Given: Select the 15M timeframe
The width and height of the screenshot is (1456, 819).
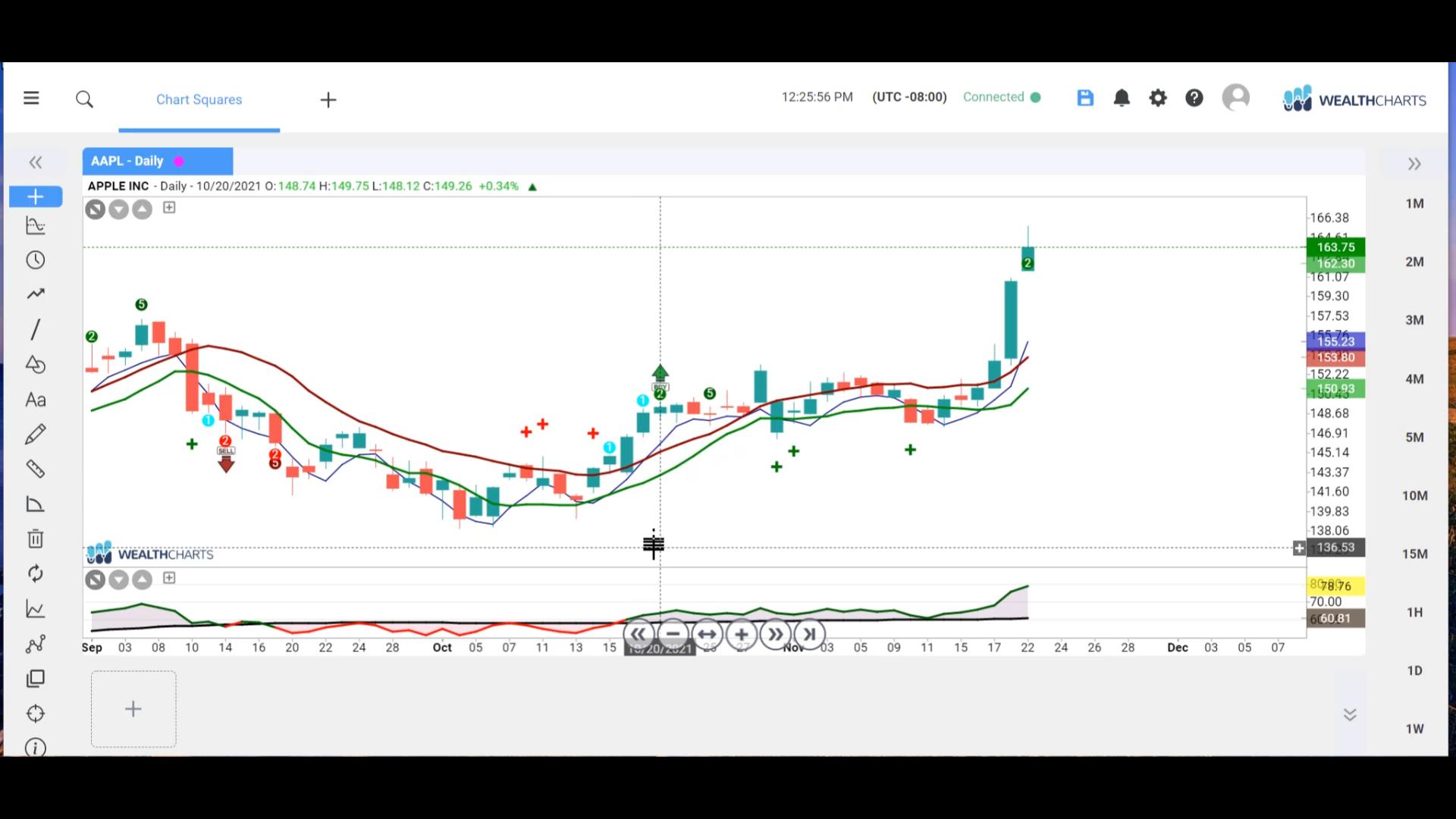Looking at the screenshot, I should click(1414, 554).
